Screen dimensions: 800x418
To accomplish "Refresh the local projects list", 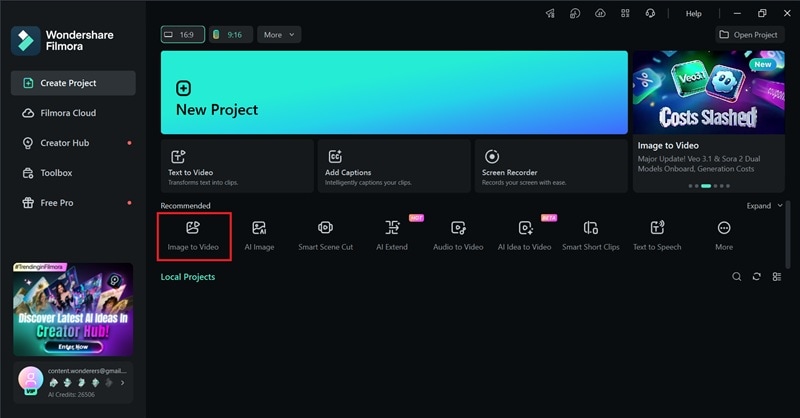I will point(757,277).
